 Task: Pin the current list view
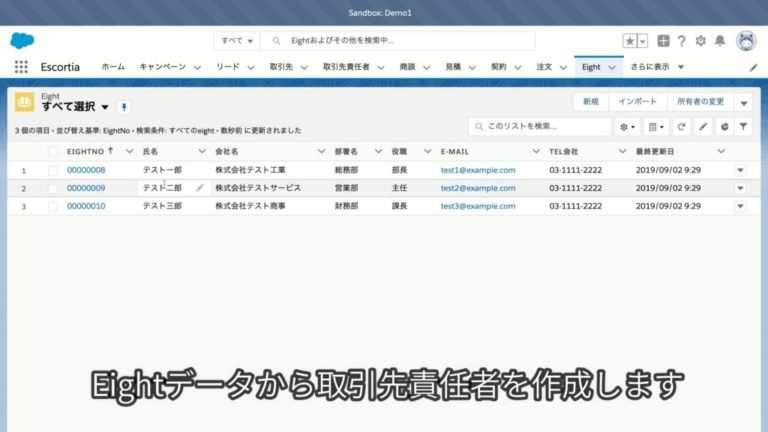[124, 107]
